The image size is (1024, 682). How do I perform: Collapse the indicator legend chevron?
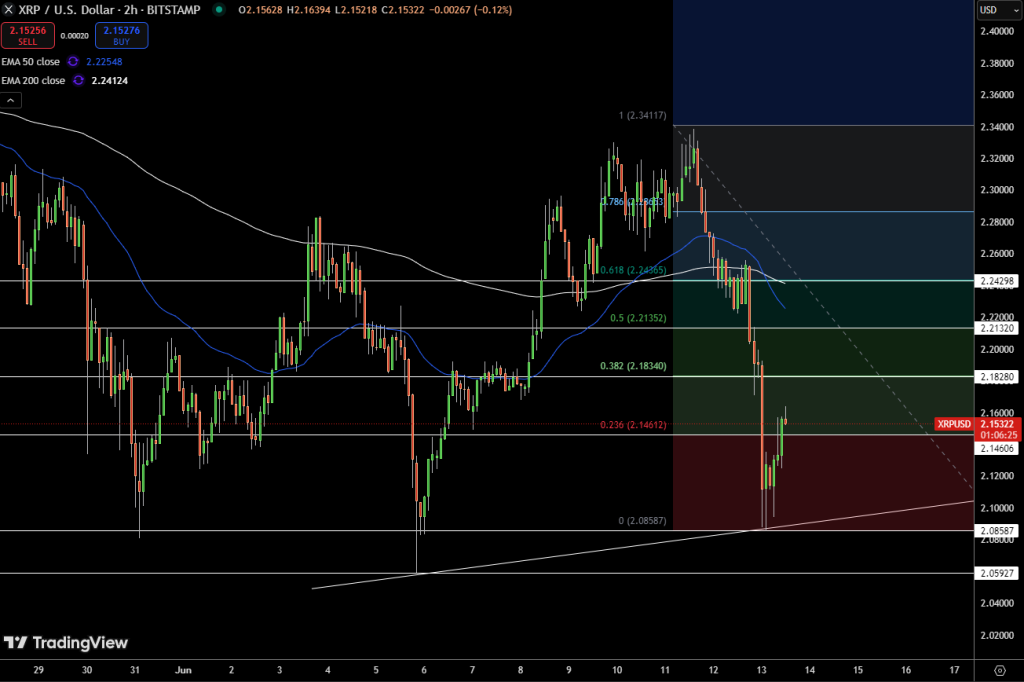click(11, 100)
